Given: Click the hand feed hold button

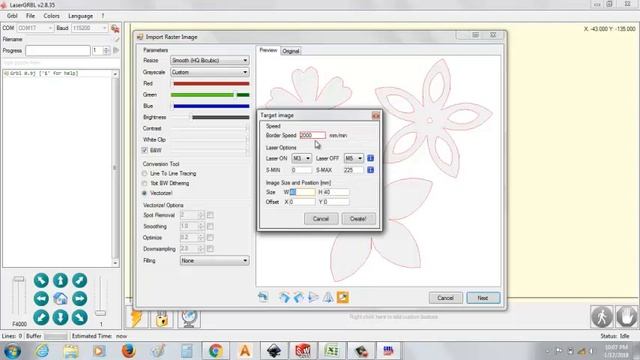Looking at the screenshot, I should tap(627, 317).
